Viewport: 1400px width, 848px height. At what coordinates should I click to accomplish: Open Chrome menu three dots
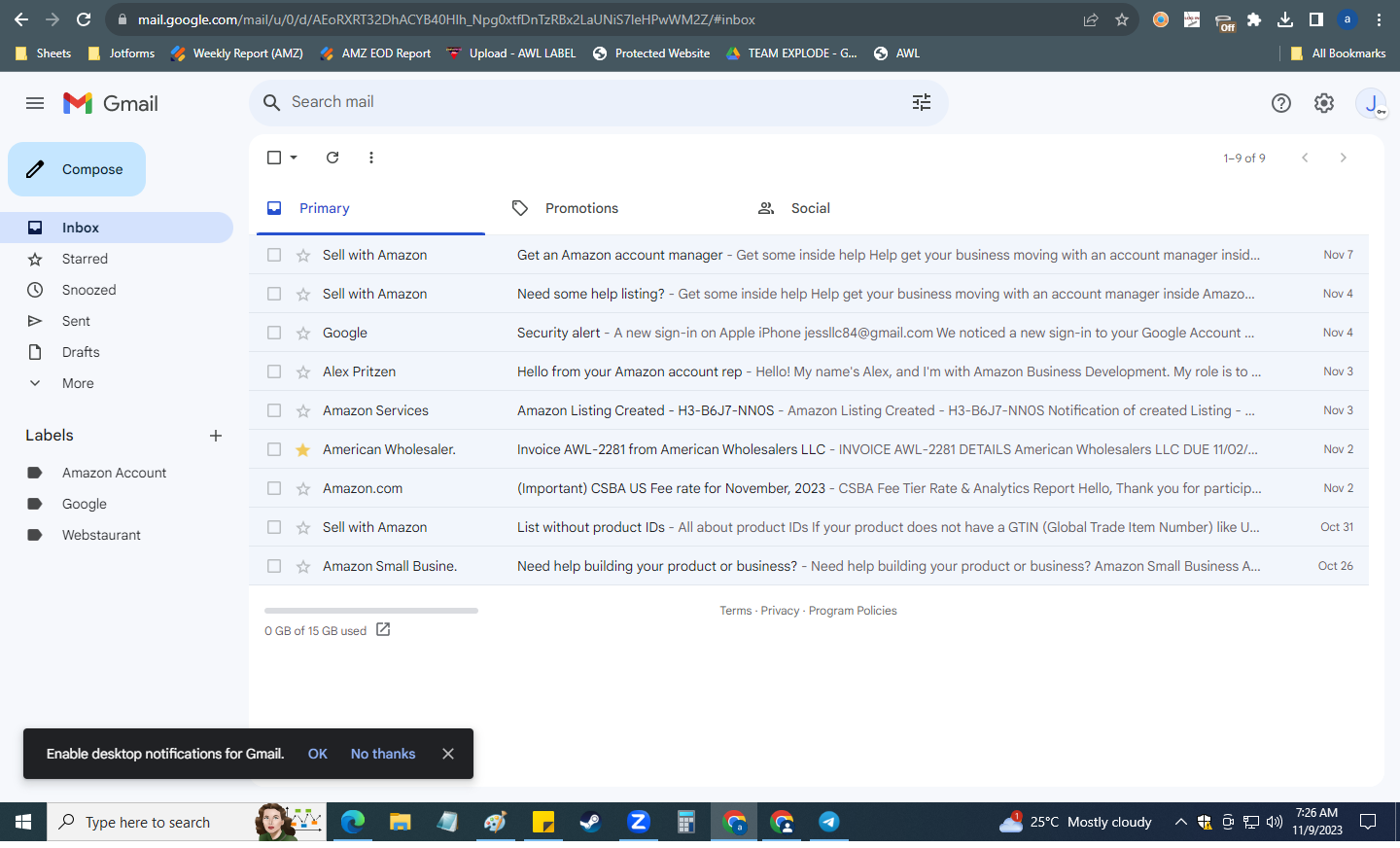click(1379, 19)
